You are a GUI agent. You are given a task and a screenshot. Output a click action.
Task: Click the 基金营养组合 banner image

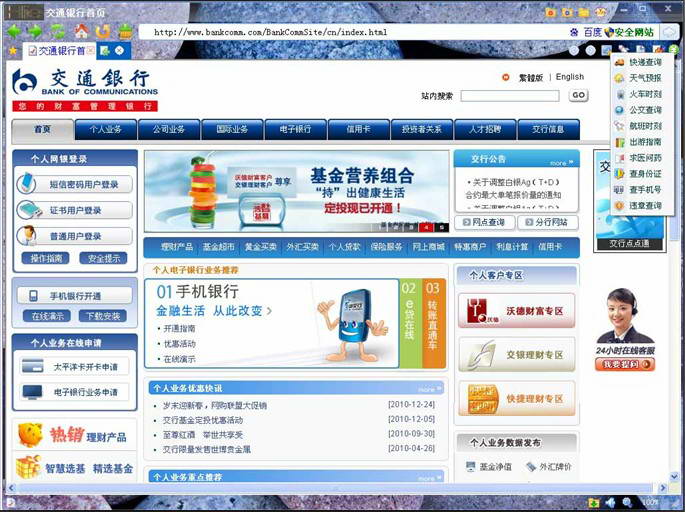[x=297, y=191]
